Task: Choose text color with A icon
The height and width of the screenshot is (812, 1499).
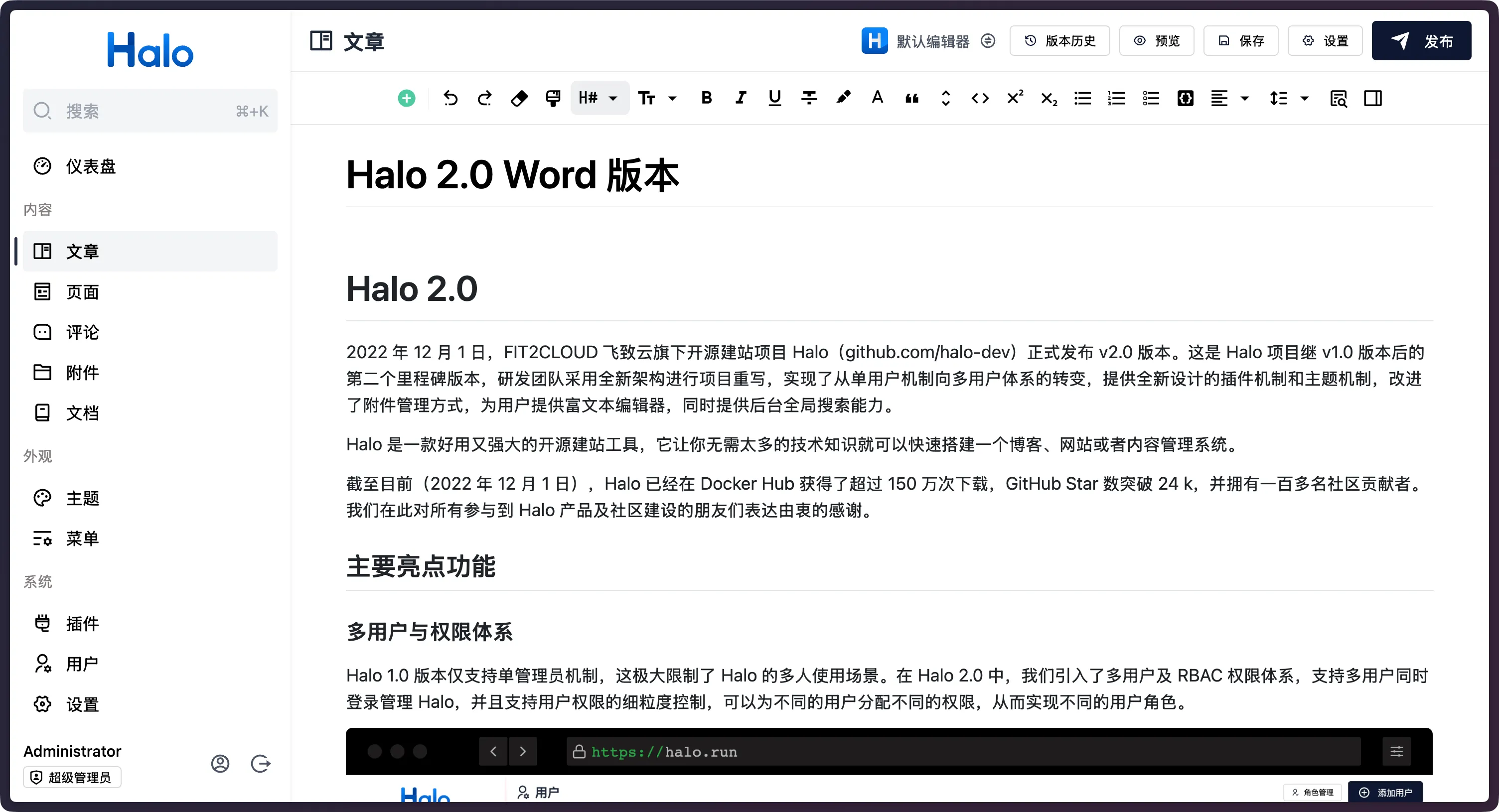Action: [x=877, y=98]
